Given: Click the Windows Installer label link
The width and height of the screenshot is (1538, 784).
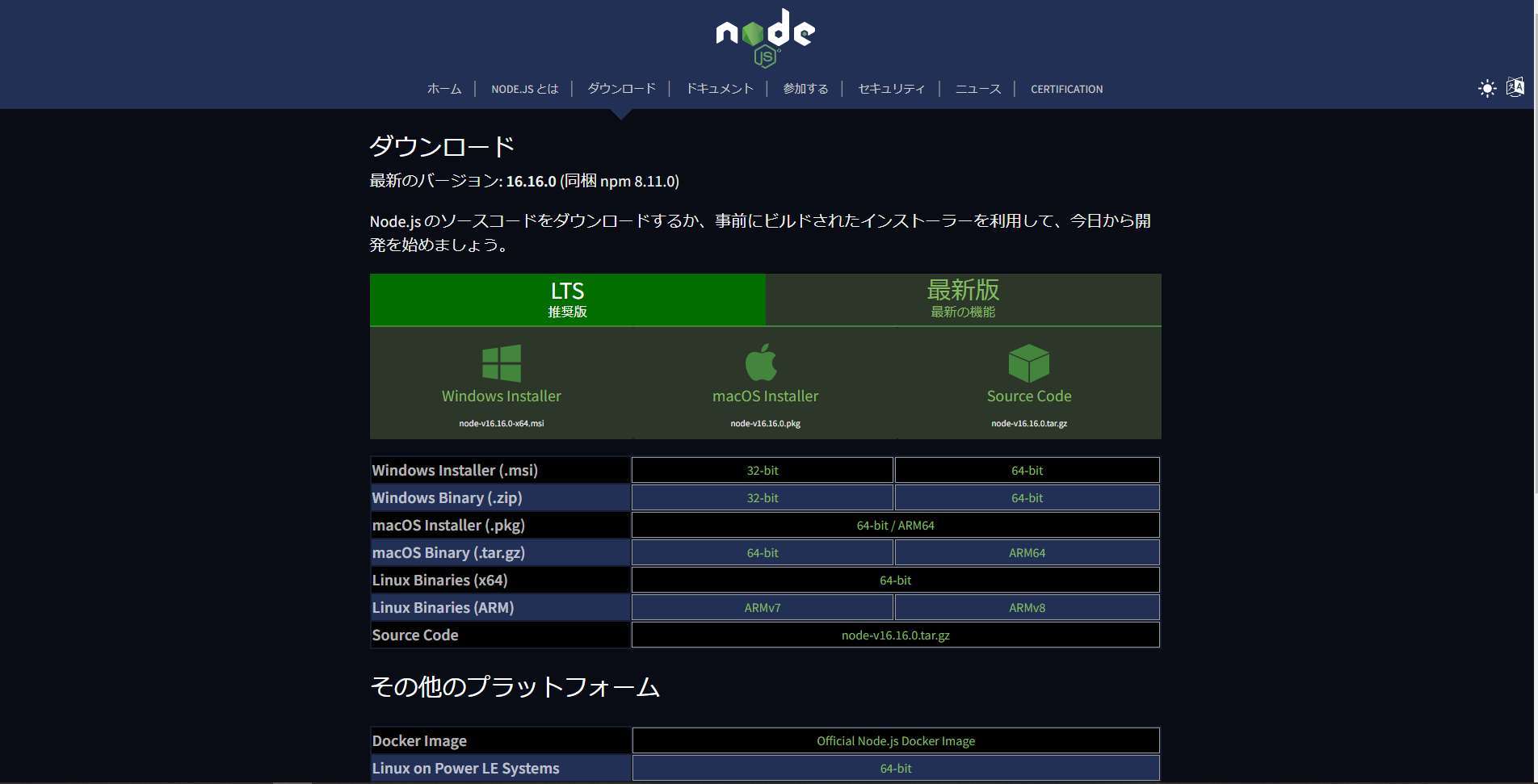Looking at the screenshot, I should point(502,396).
